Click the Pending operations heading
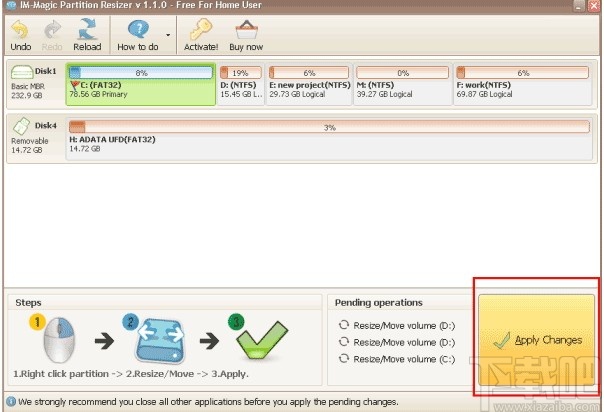This screenshot has height=412, width=604. 379,303
